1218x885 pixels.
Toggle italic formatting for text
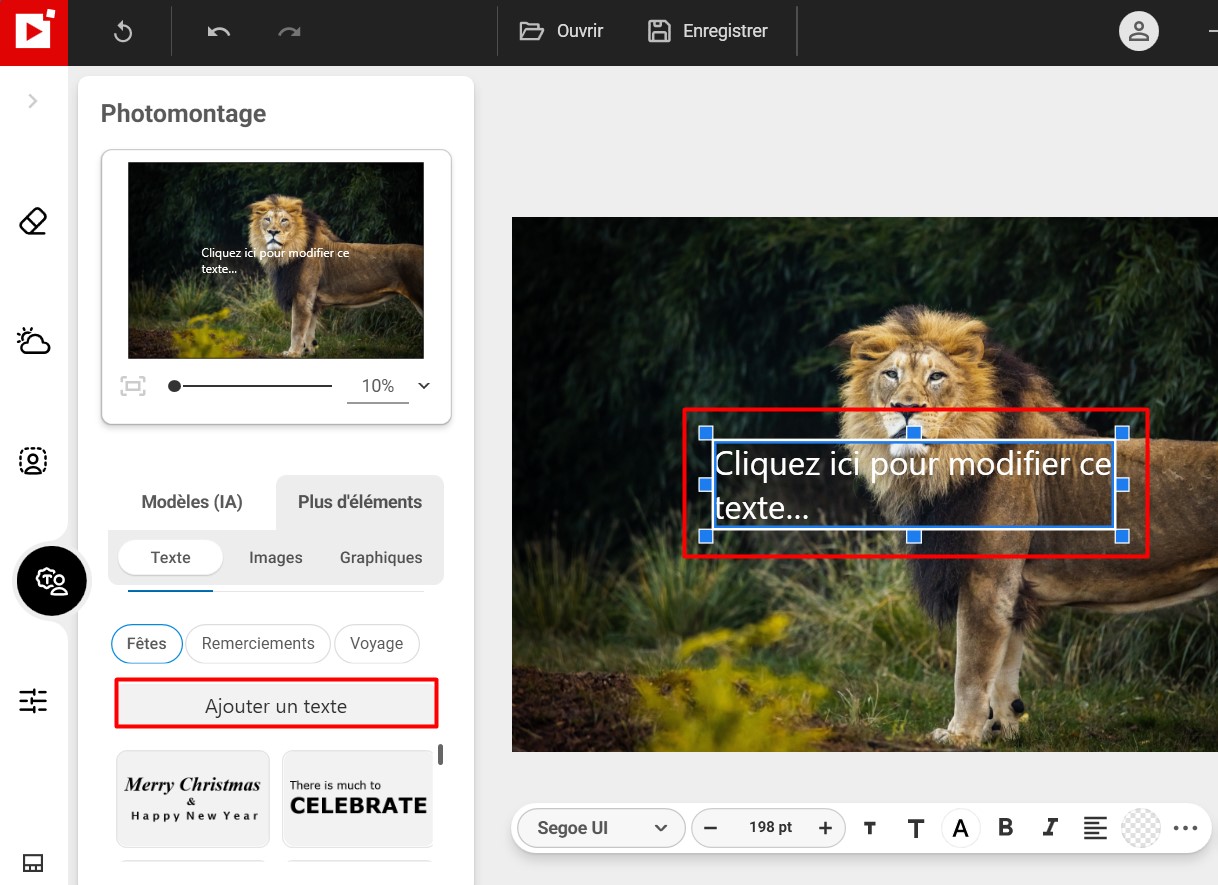click(1050, 827)
